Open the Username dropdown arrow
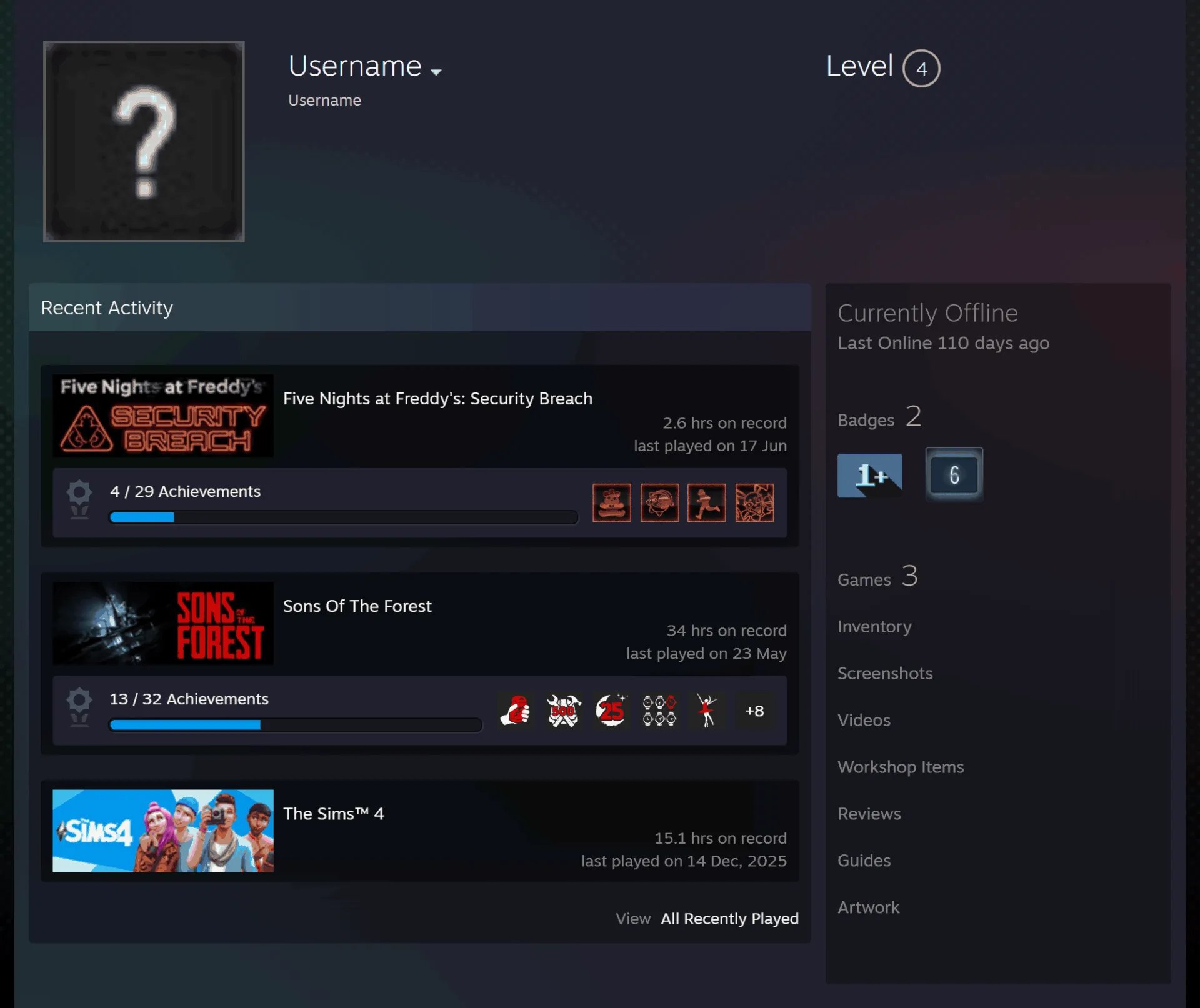The width and height of the screenshot is (1200, 1008). click(436, 72)
